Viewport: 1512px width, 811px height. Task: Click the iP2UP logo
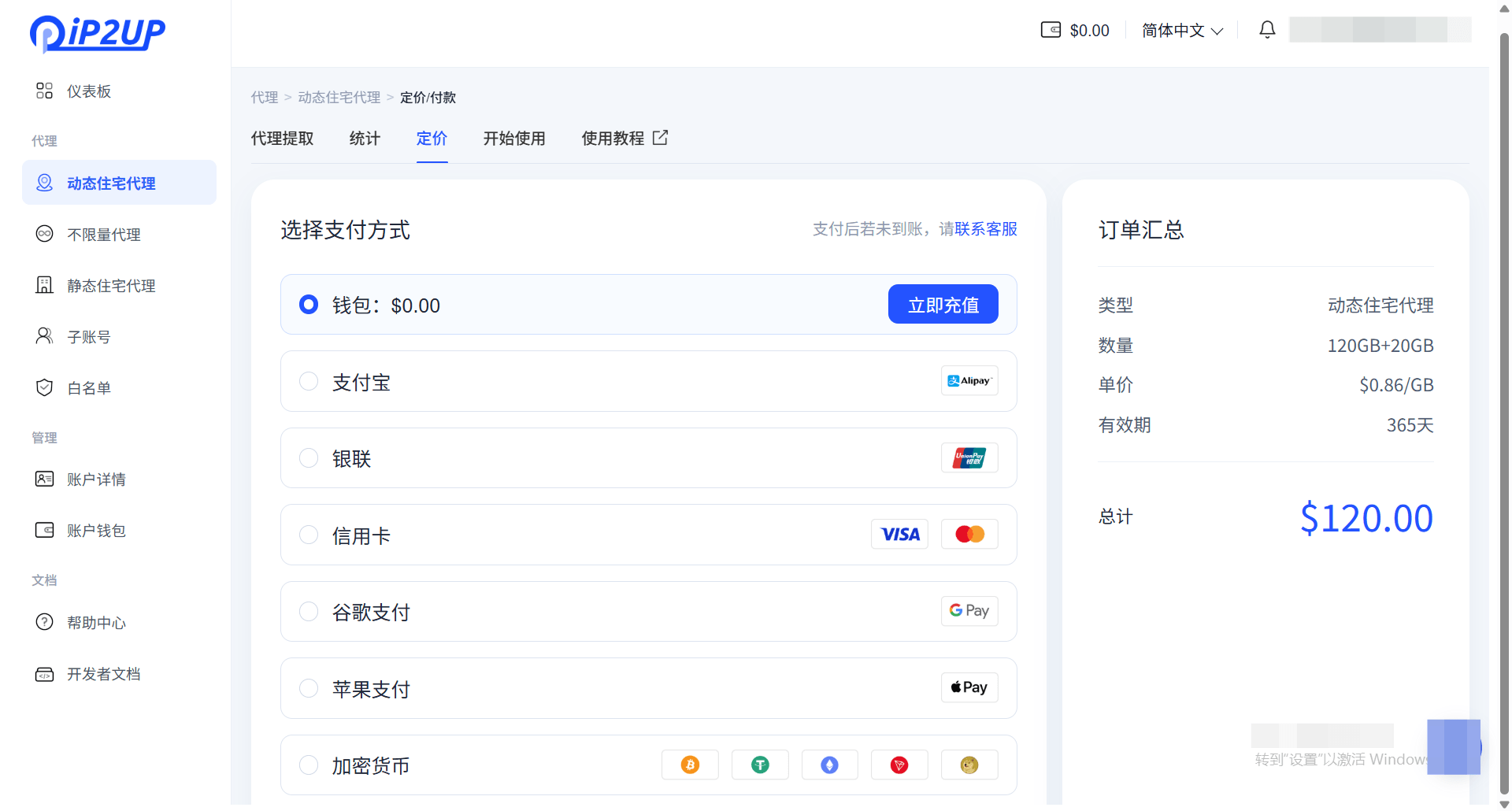(x=98, y=33)
